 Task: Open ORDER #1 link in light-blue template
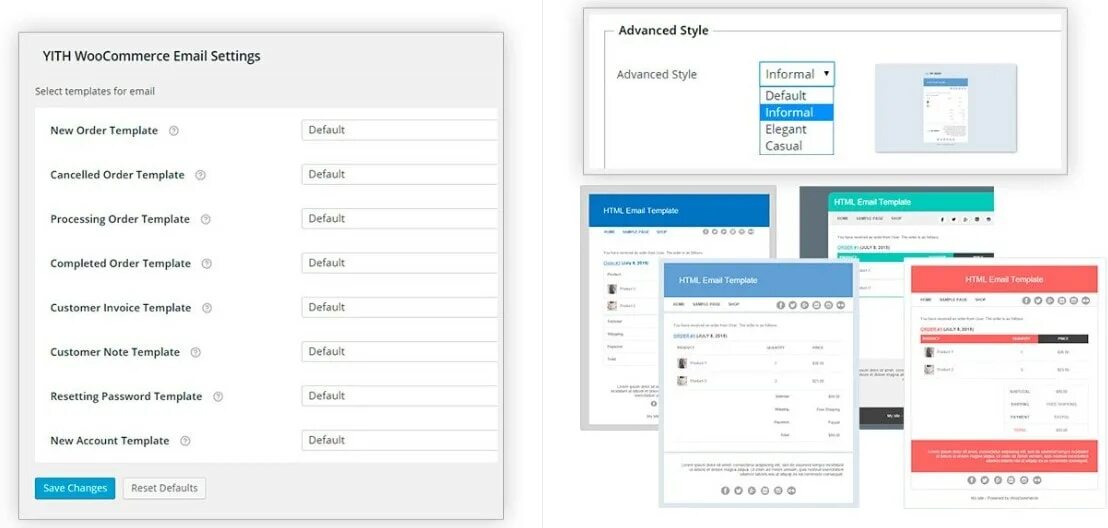(683, 336)
